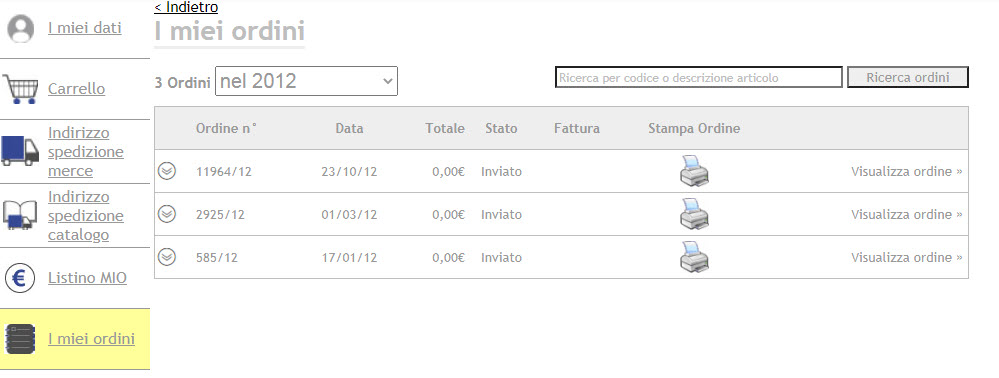Click the user profile icon beside I miei dati
This screenshot has height=378, width=999.
pyautogui.click(x=20, y=29)
